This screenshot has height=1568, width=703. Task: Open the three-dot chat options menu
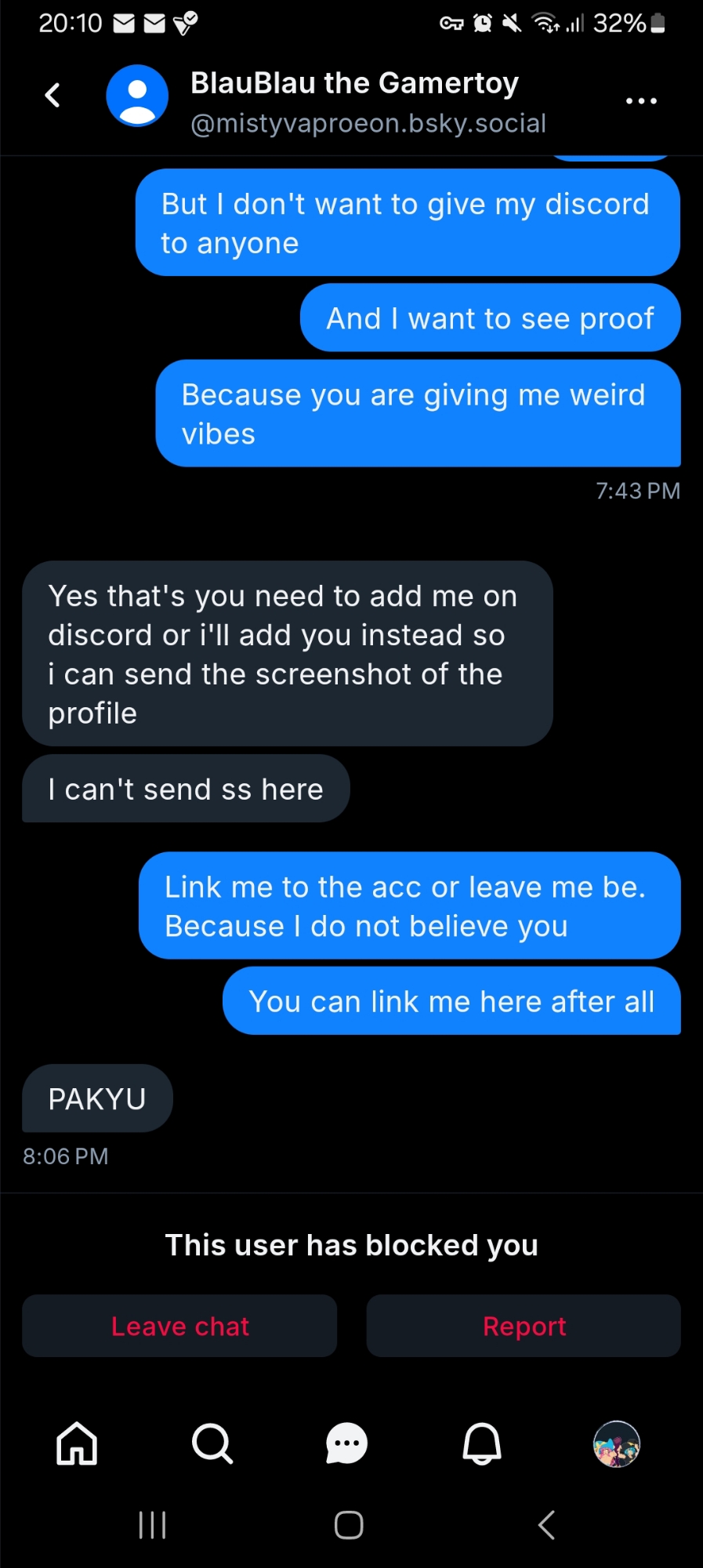tap(641, 100)
